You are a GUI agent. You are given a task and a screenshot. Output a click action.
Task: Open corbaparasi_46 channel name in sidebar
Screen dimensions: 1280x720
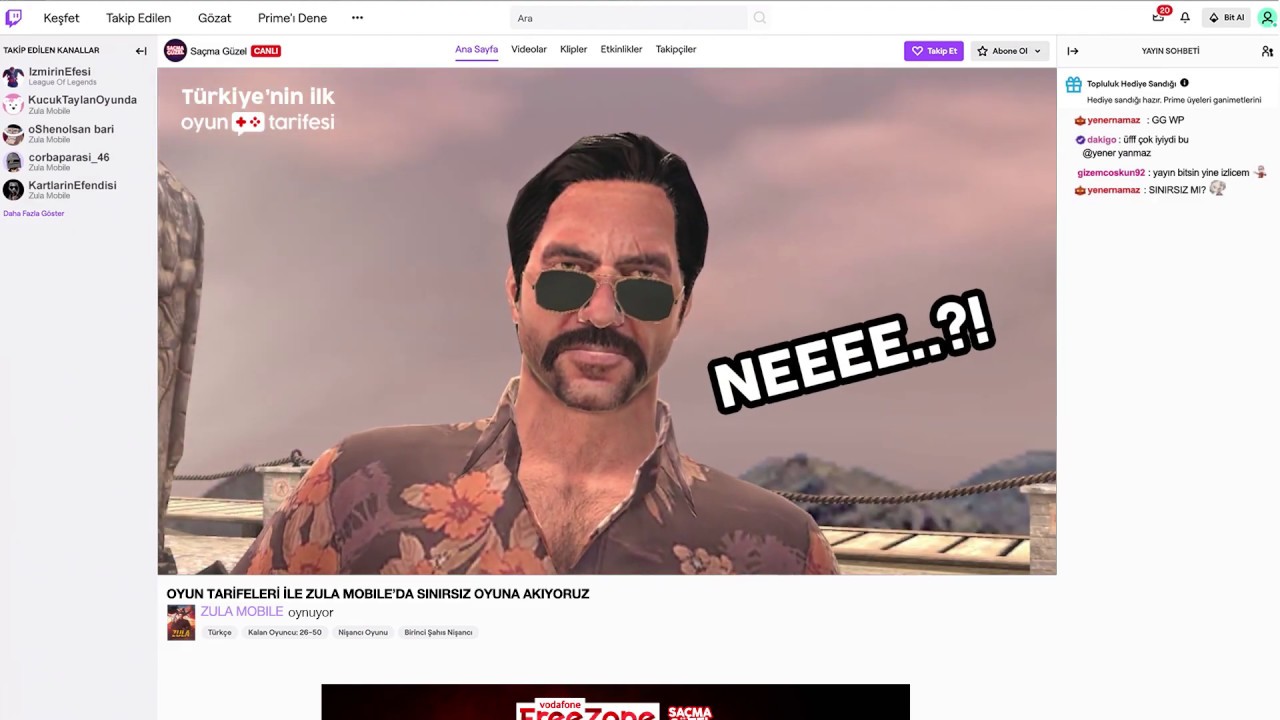click(69, 157)
